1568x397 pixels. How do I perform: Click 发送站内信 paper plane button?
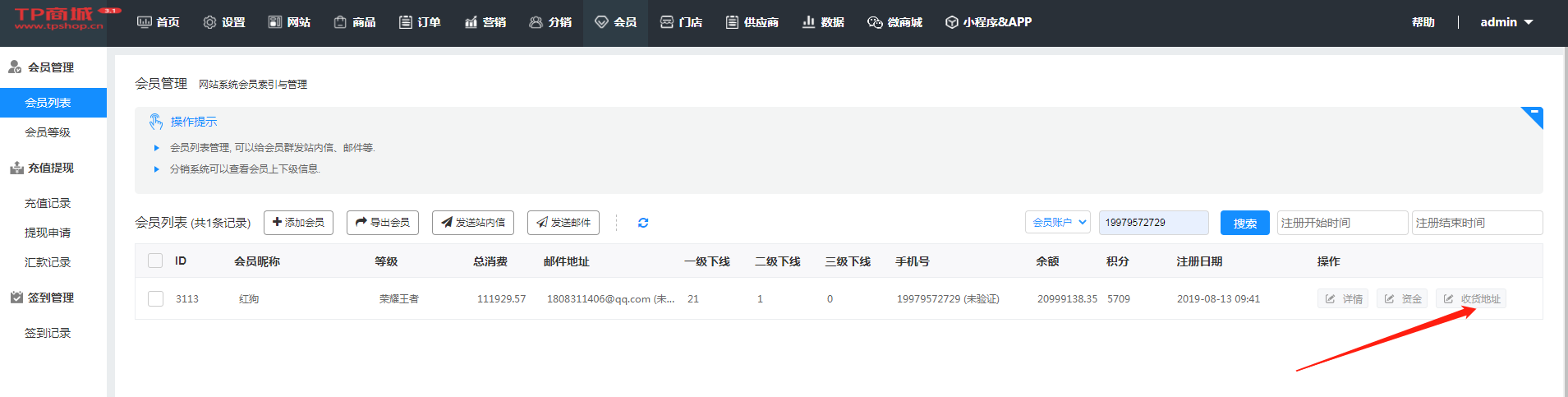(x=473, y=223)
